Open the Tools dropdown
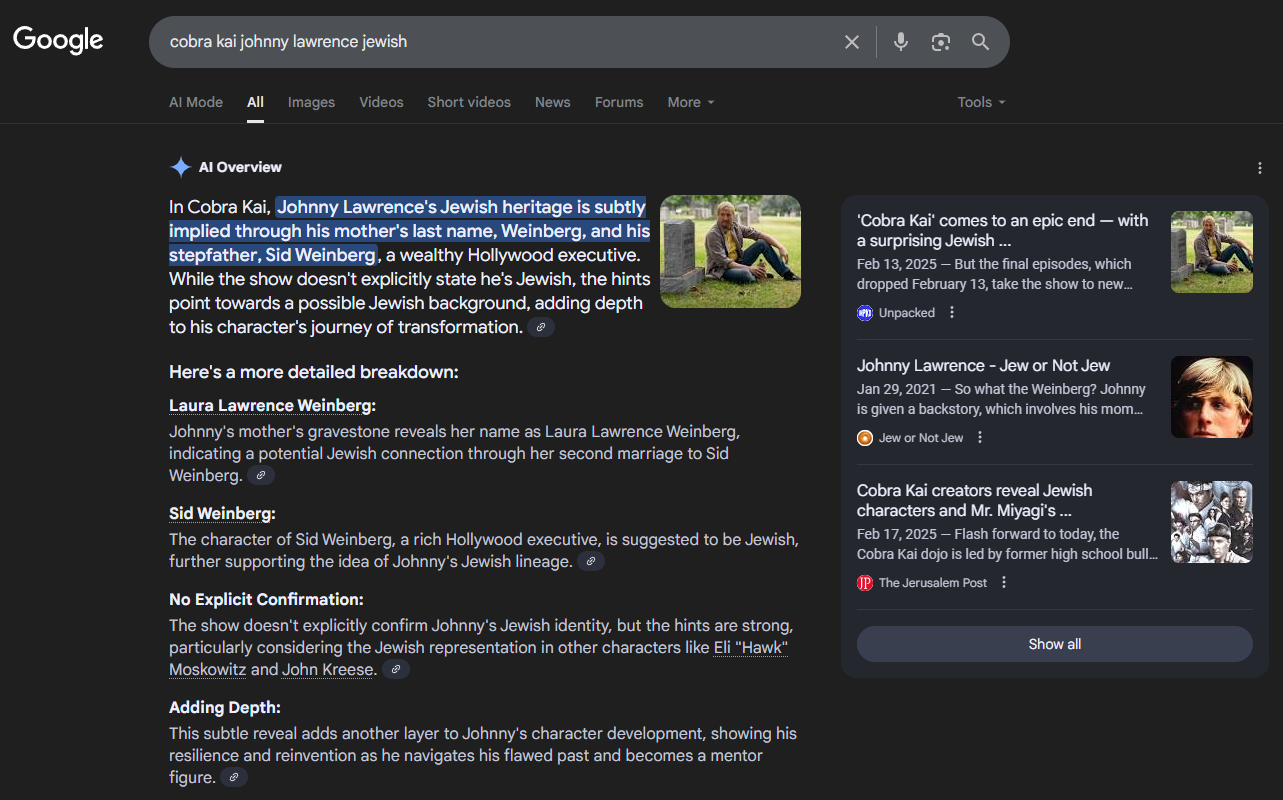 coord(980,102)
